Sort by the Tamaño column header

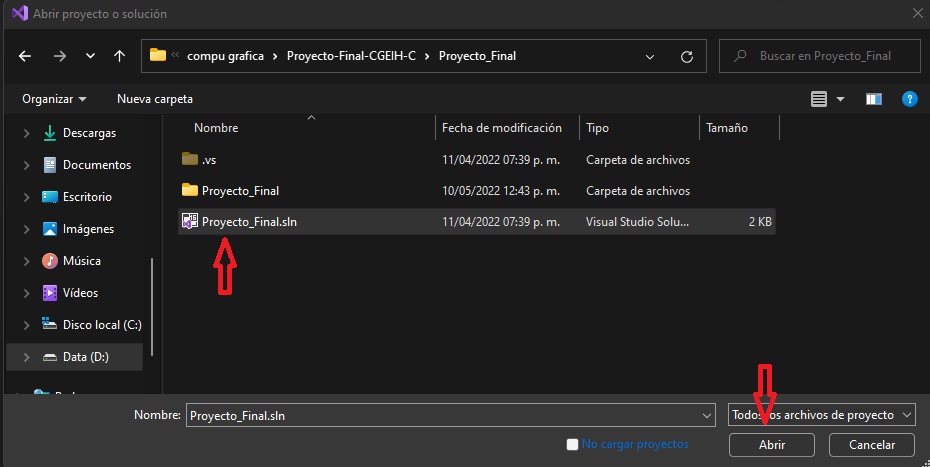(x=727, y=128)
